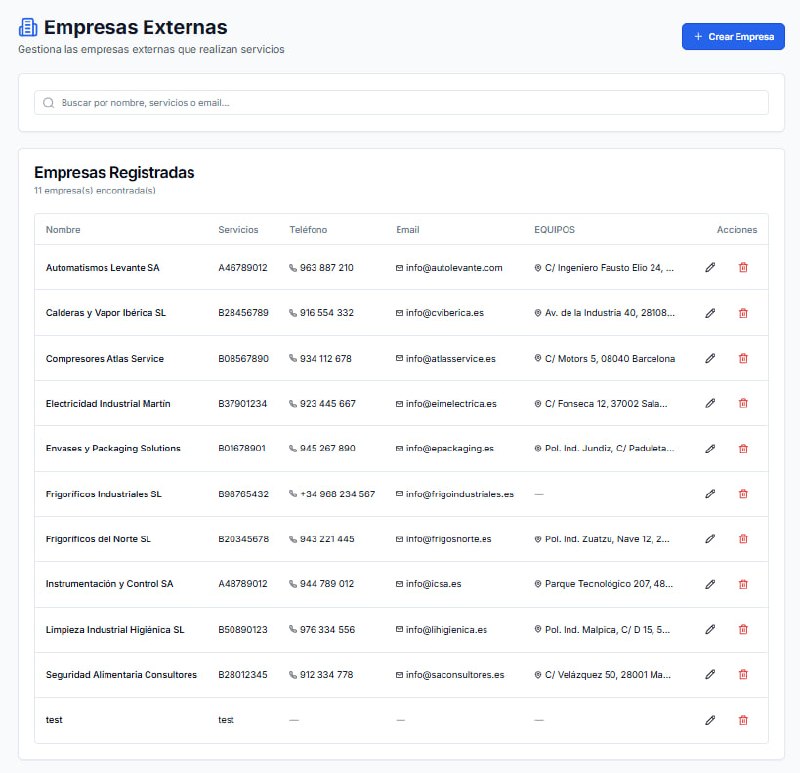This screenshot has width=800, height=773.
Task: Click the Empresas Externas building icon
Action: point(28,27)
